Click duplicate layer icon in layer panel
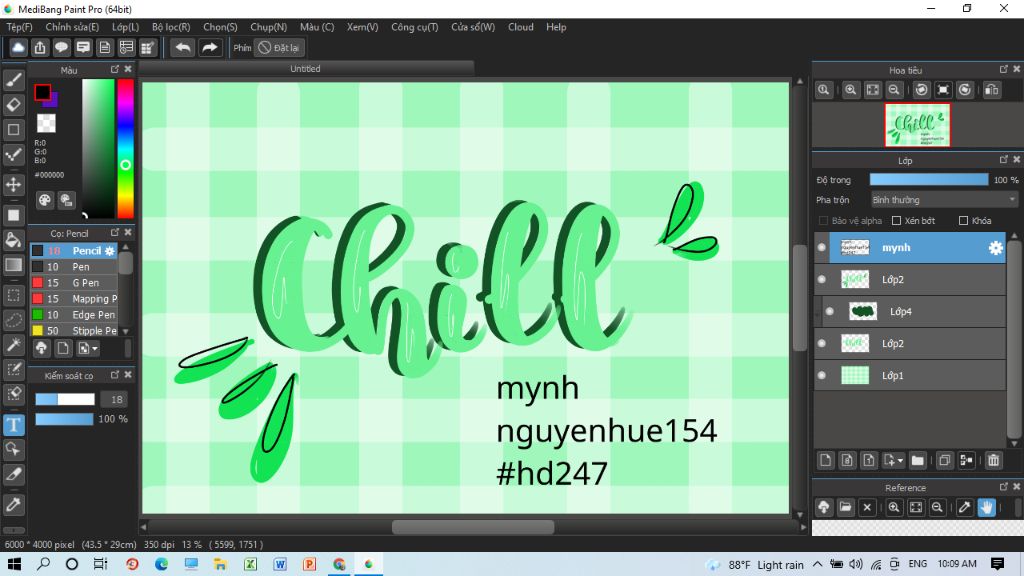 944,460
